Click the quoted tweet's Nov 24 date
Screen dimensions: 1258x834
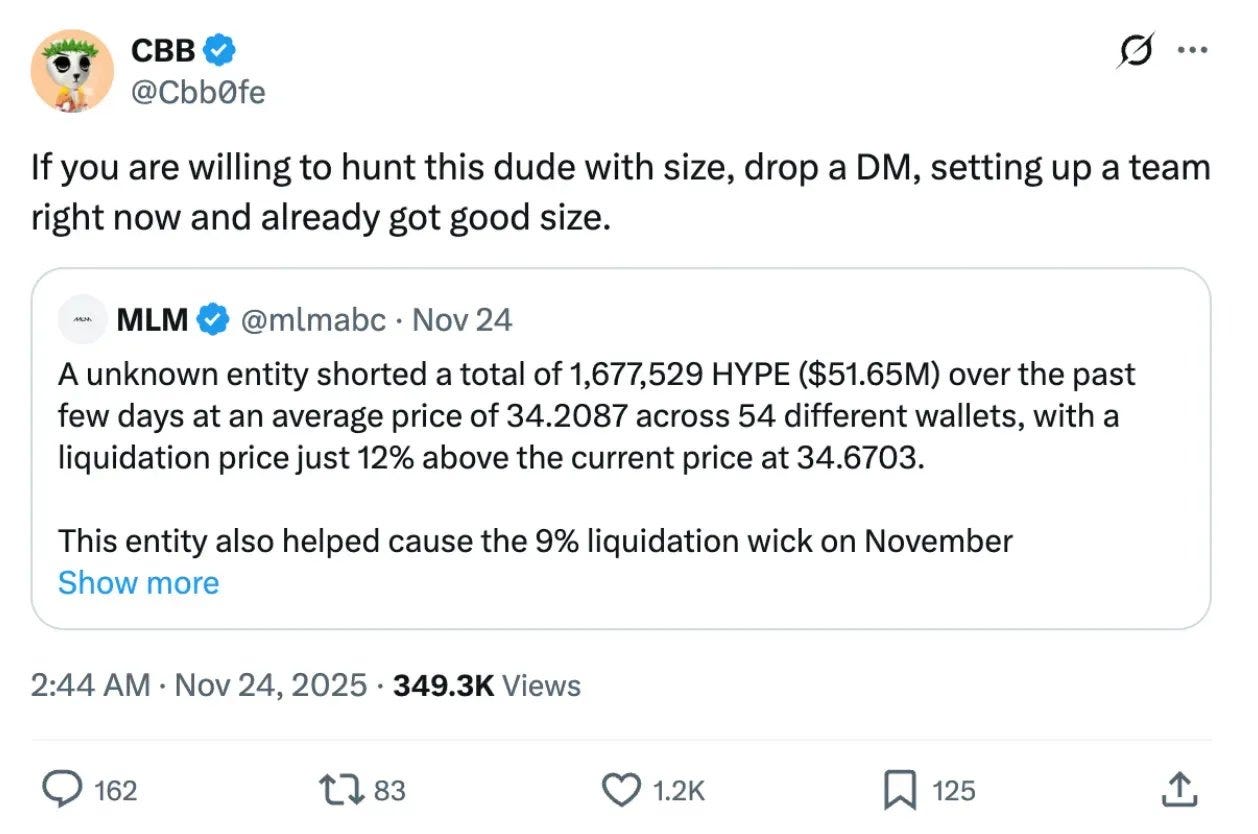pos(462,320)
